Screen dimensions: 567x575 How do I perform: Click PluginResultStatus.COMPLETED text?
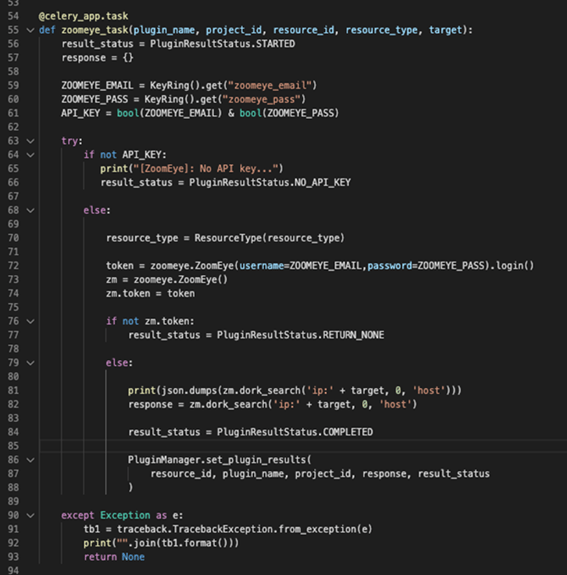(295, 432)
